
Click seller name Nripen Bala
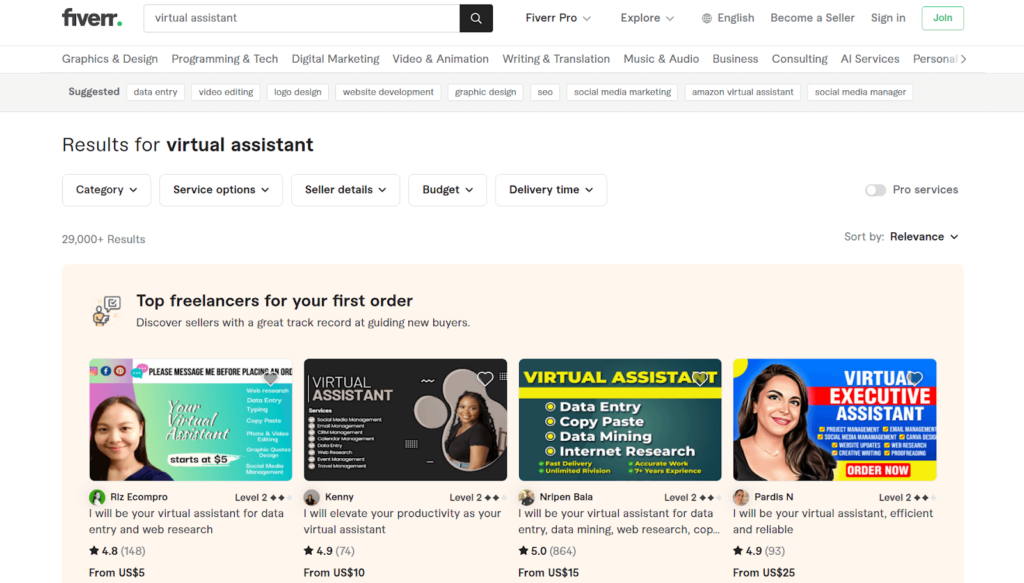[x=566, y=497]
